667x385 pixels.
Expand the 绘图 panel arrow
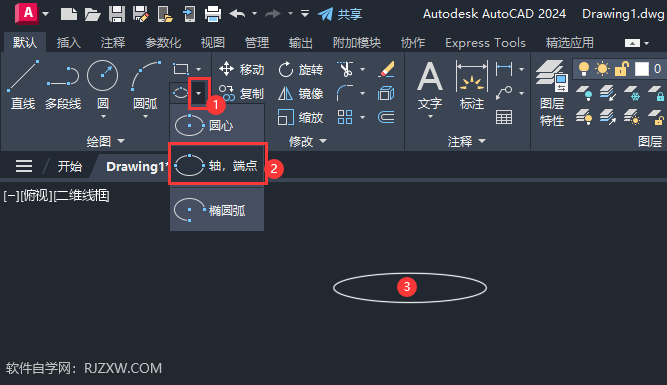click(x=121, y=141)
